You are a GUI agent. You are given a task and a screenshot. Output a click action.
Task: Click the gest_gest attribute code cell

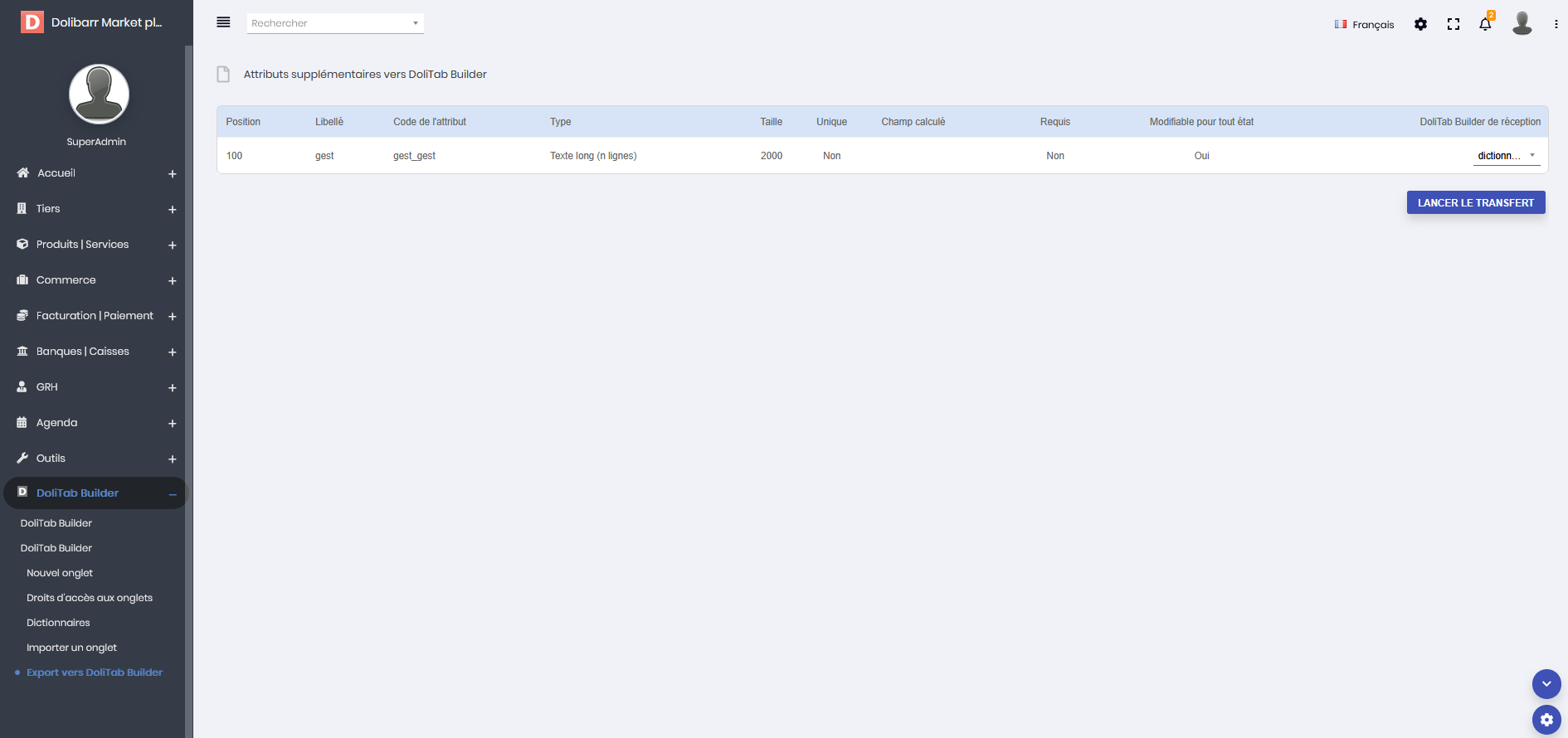coord(414,156)
